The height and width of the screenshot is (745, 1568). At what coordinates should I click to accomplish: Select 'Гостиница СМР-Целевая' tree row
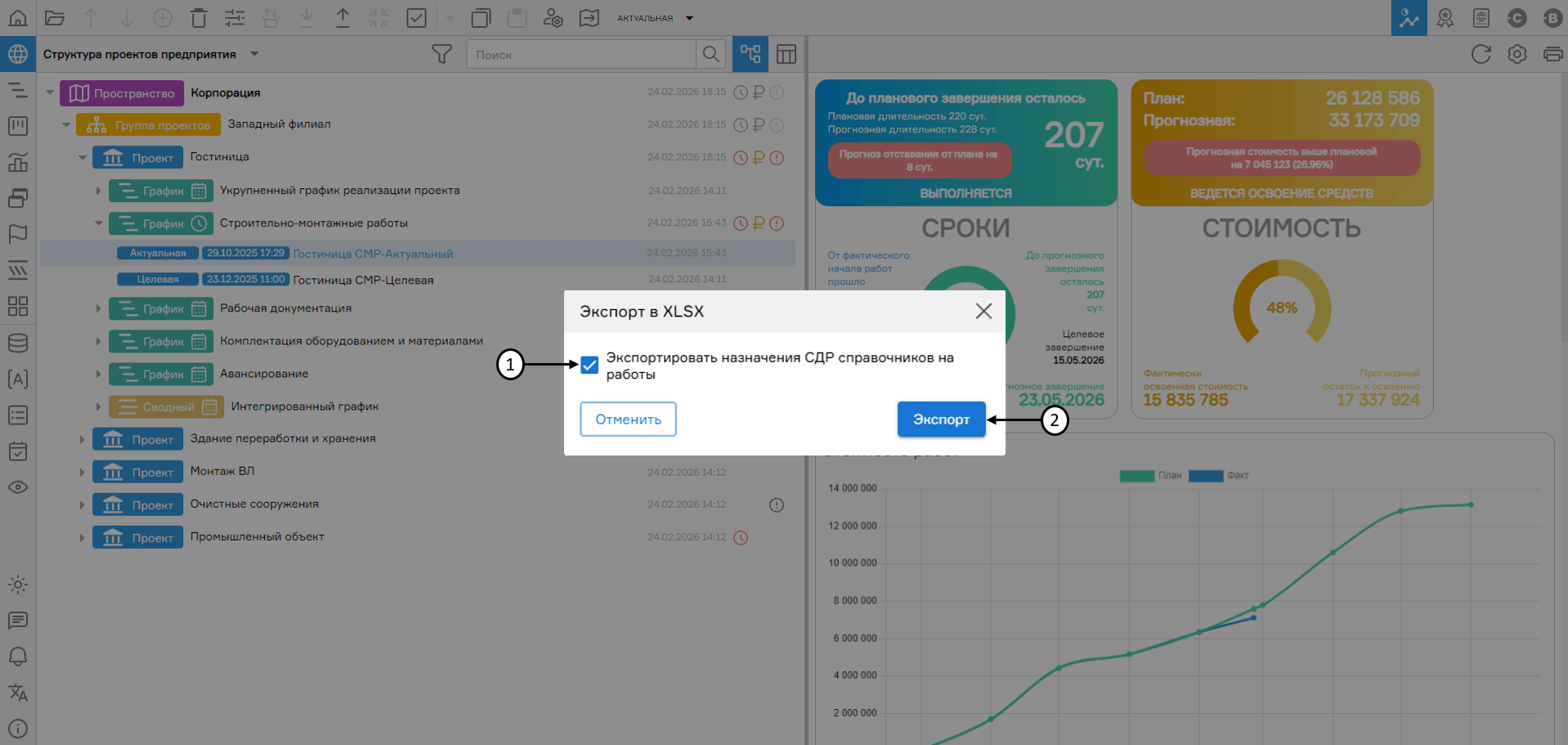tap(363, 280)
